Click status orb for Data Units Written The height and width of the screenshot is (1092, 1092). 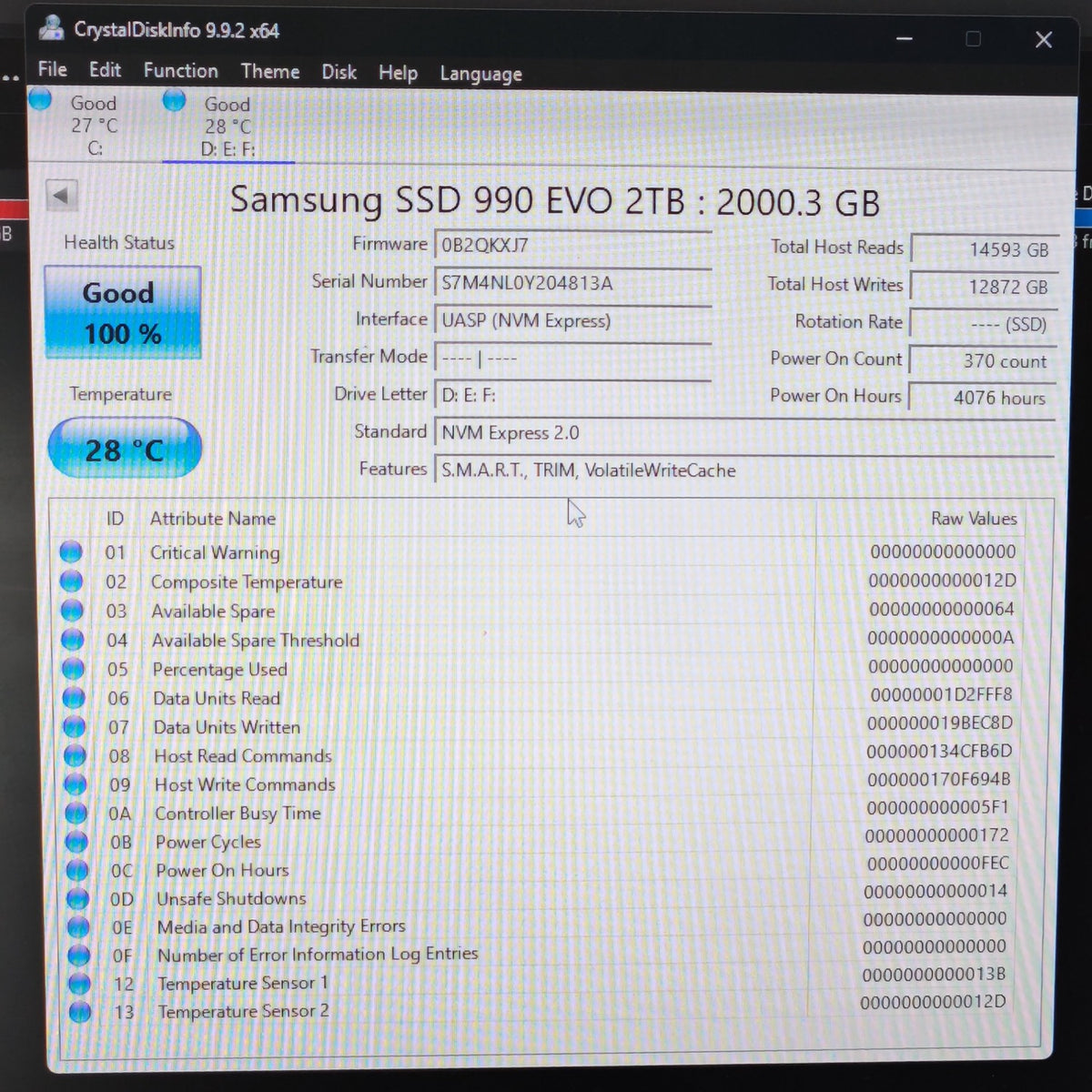[75, 726]
